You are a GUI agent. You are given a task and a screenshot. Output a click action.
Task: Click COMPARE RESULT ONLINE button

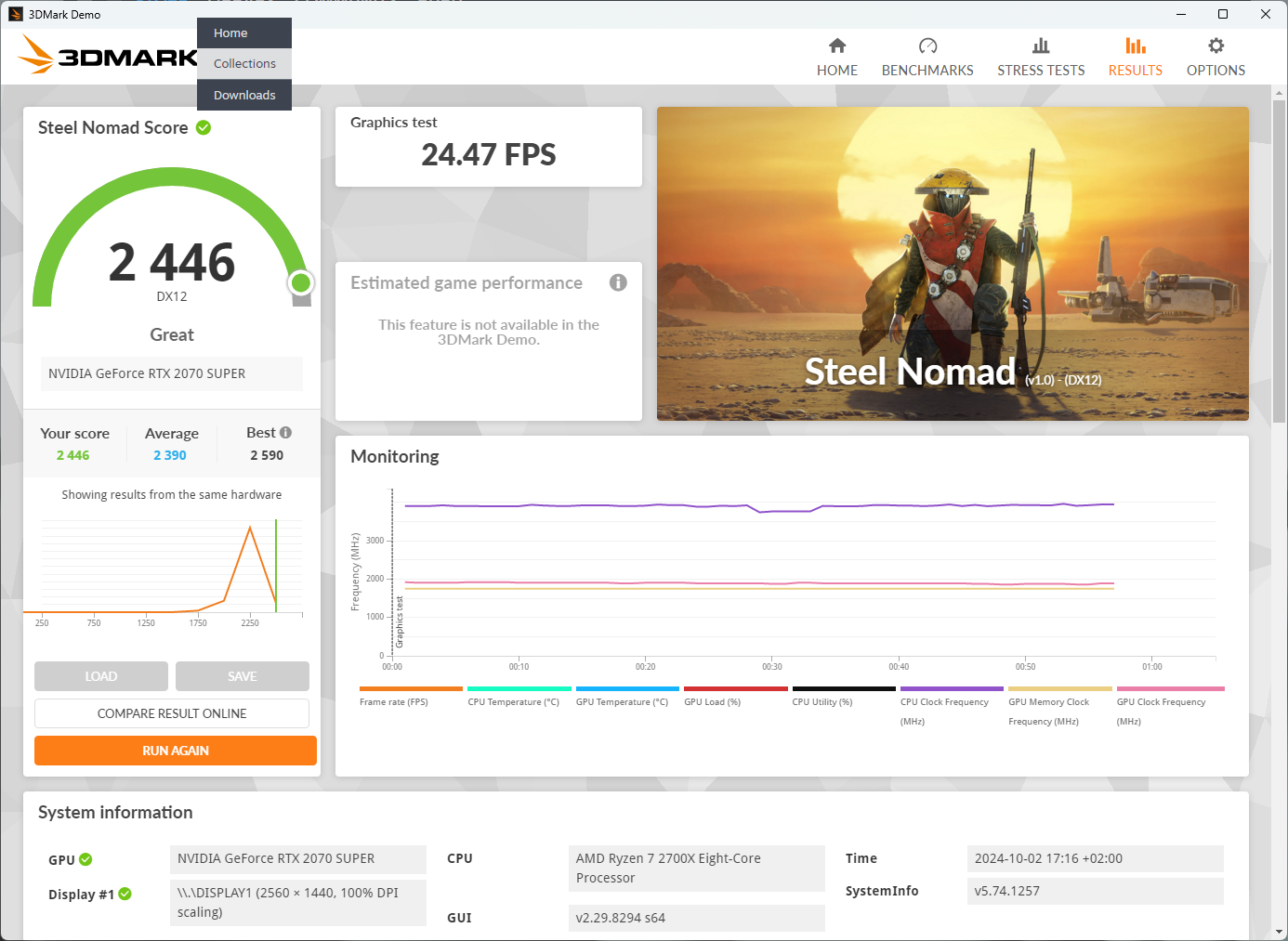(x=172, y=713)
